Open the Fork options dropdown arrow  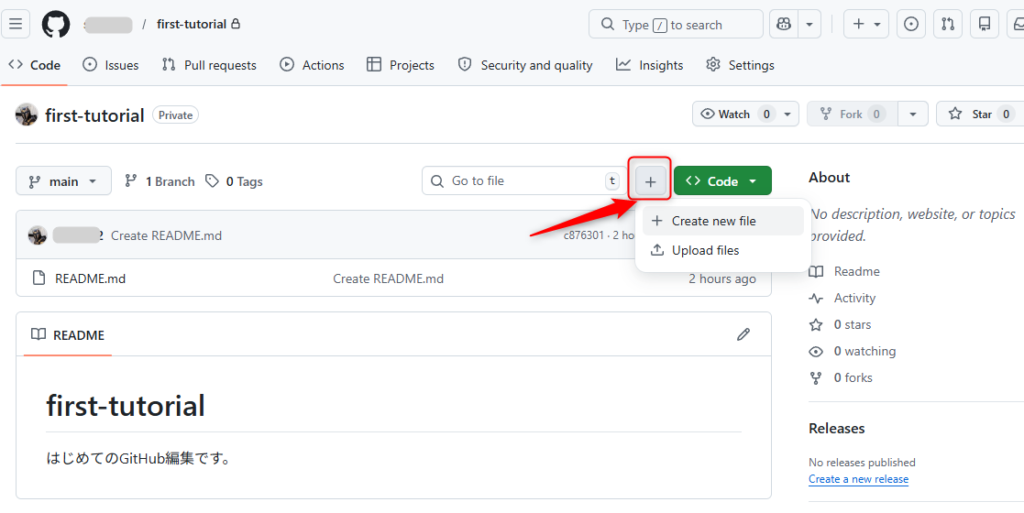tap(912, 114)
